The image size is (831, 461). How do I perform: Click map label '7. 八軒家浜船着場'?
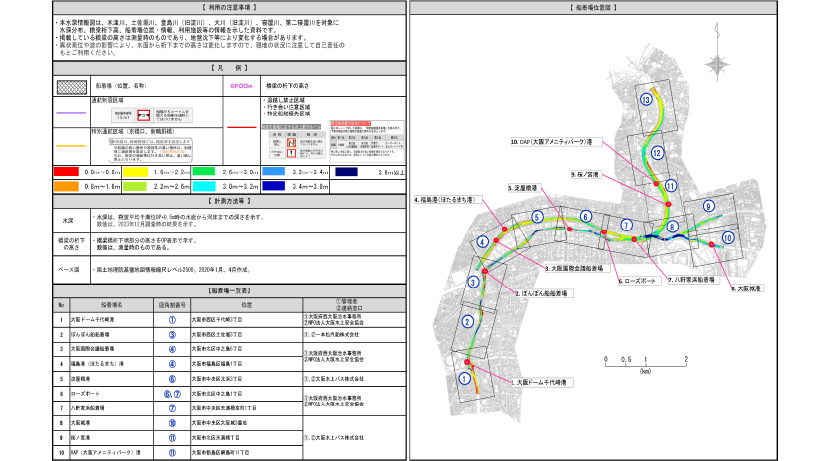(692, 280)
